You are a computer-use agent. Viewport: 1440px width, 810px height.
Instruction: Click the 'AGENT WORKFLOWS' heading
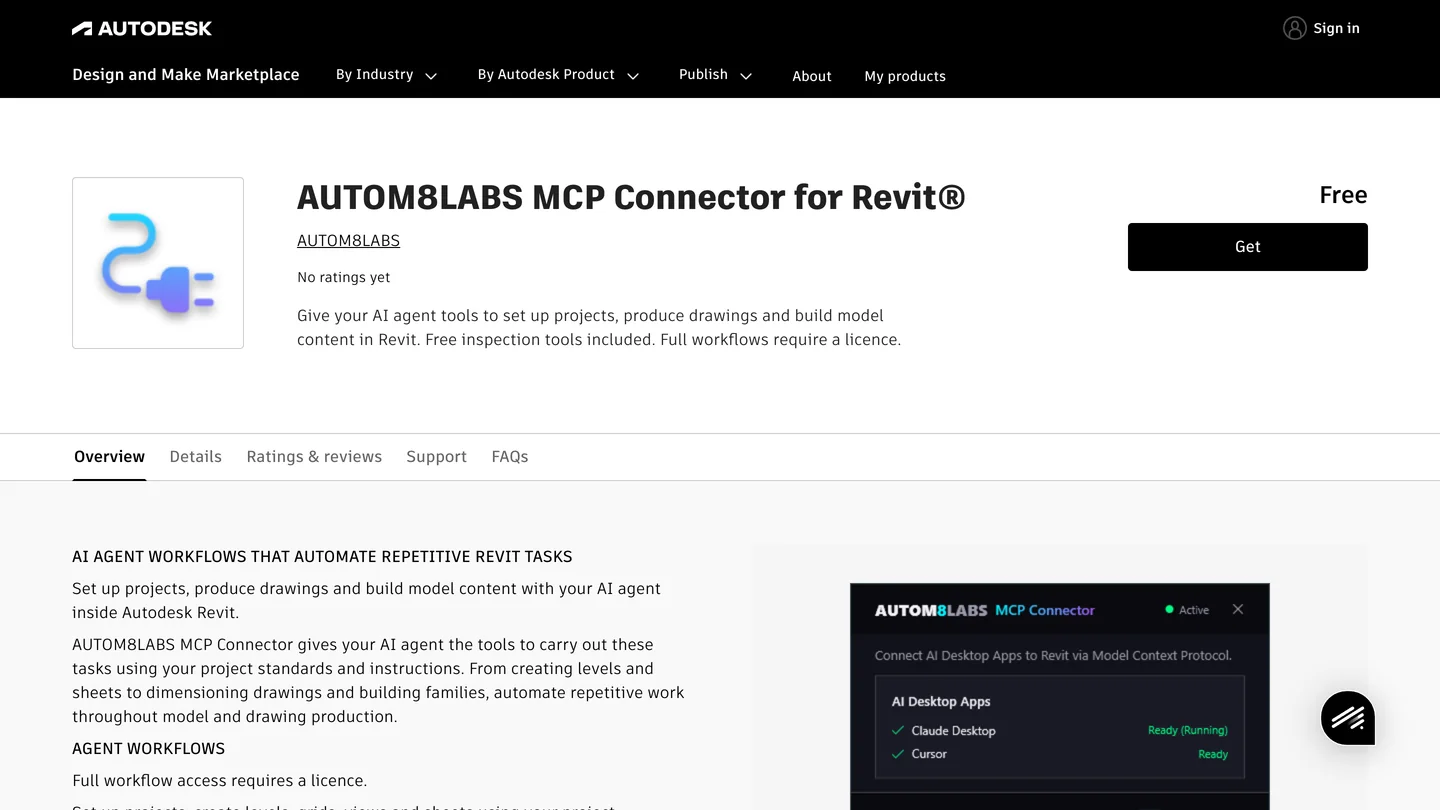(x=149, y=749)
